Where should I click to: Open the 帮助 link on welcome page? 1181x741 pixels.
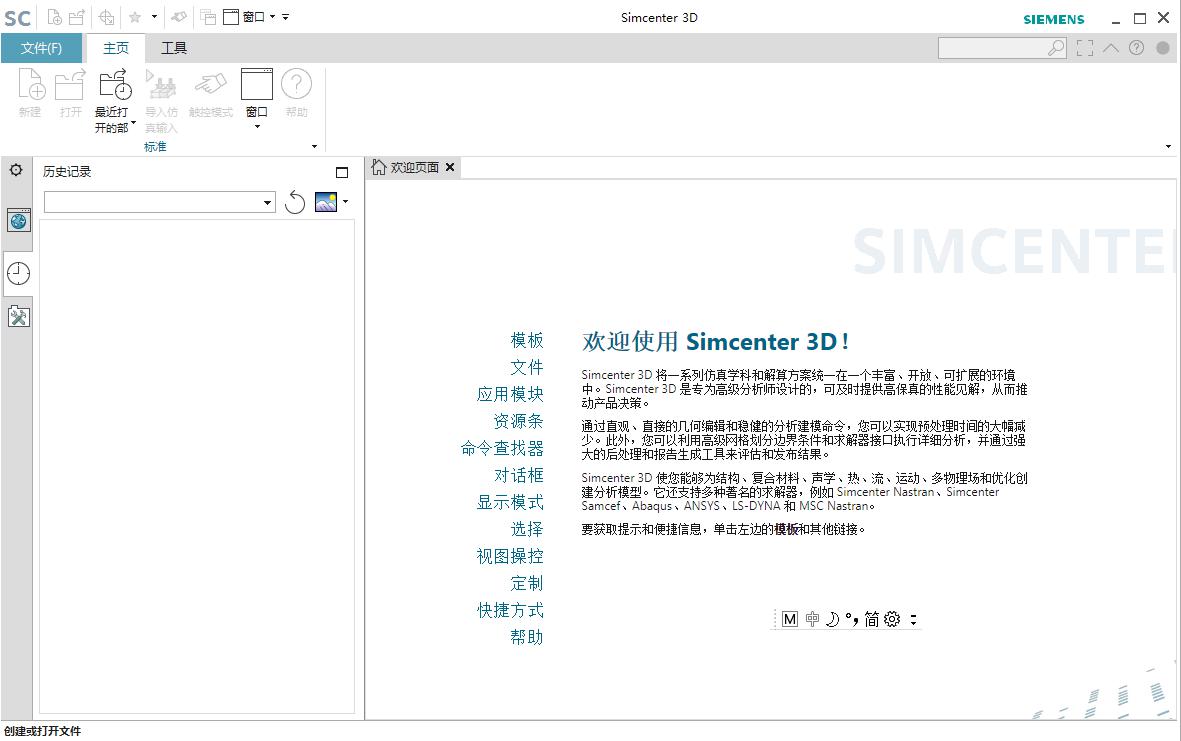pos(526,637)
